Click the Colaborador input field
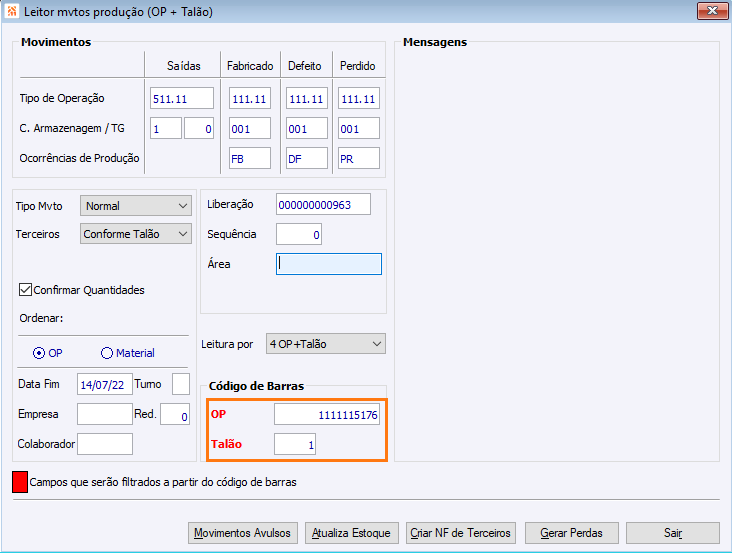Screen dimensions: 732x553 [x=105, y=444]
